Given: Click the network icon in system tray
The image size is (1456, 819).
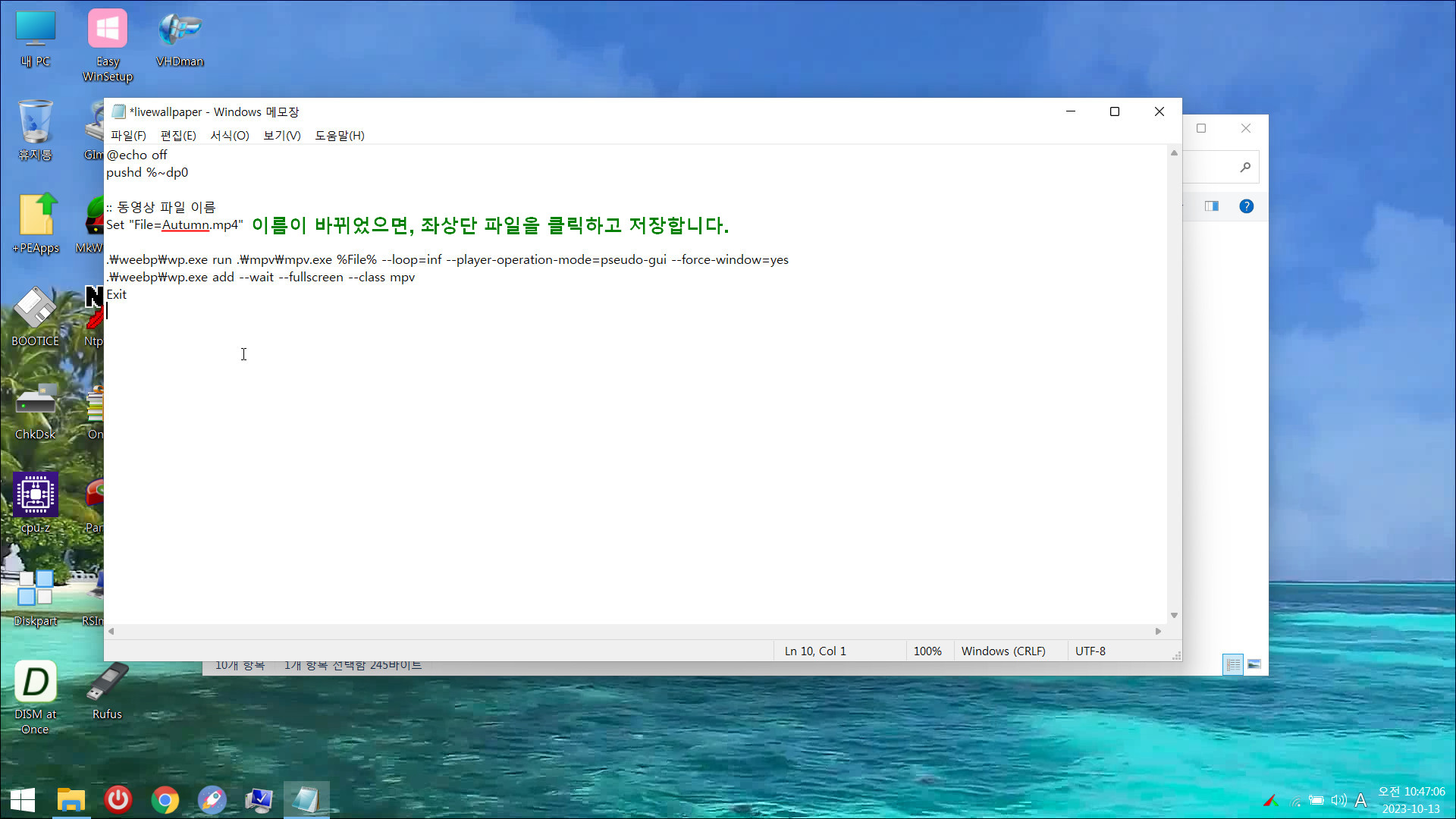Looking at the screenshot, I should click(1296, 801).
